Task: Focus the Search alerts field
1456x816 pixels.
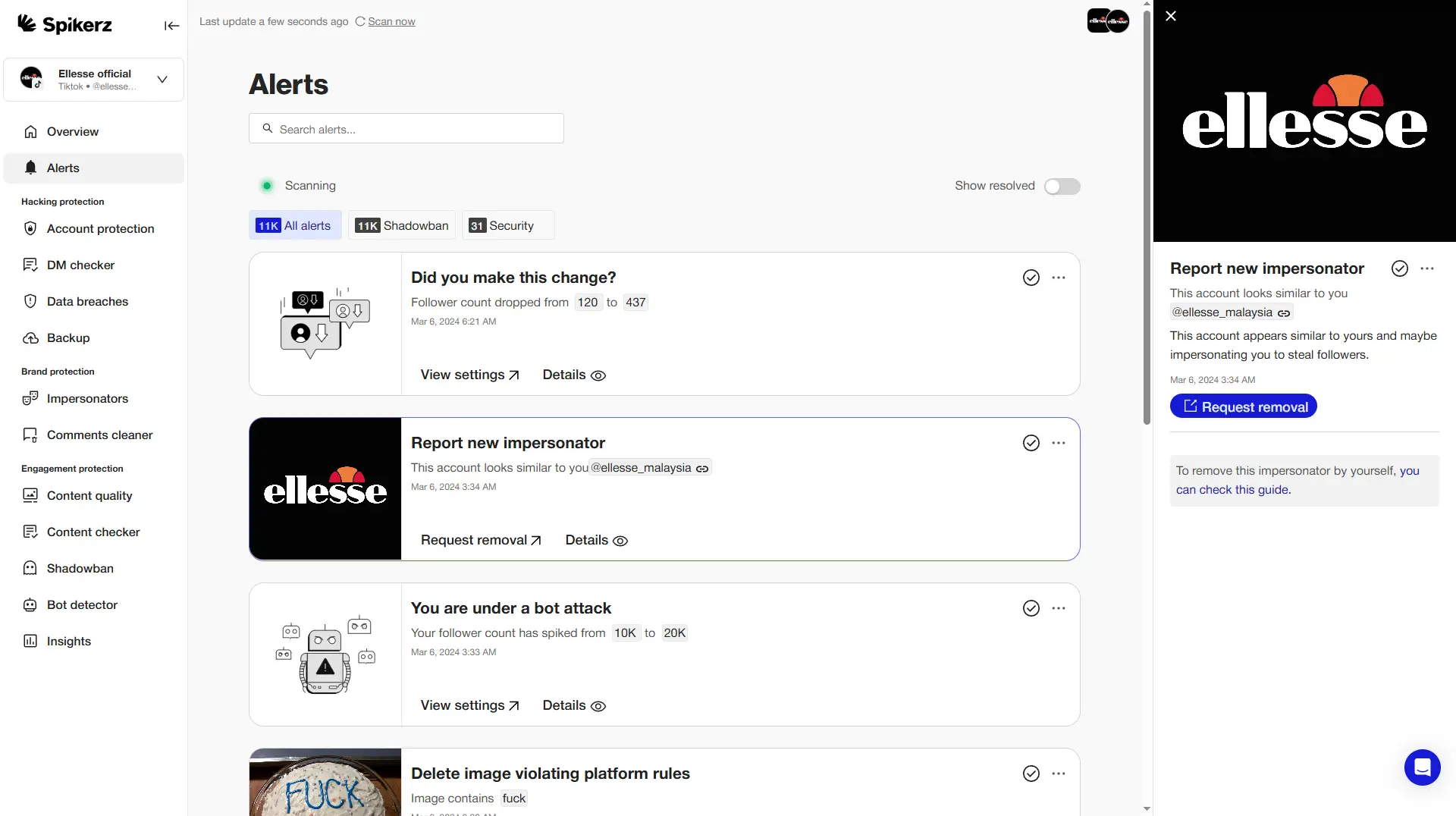Action: pos(406,129)
